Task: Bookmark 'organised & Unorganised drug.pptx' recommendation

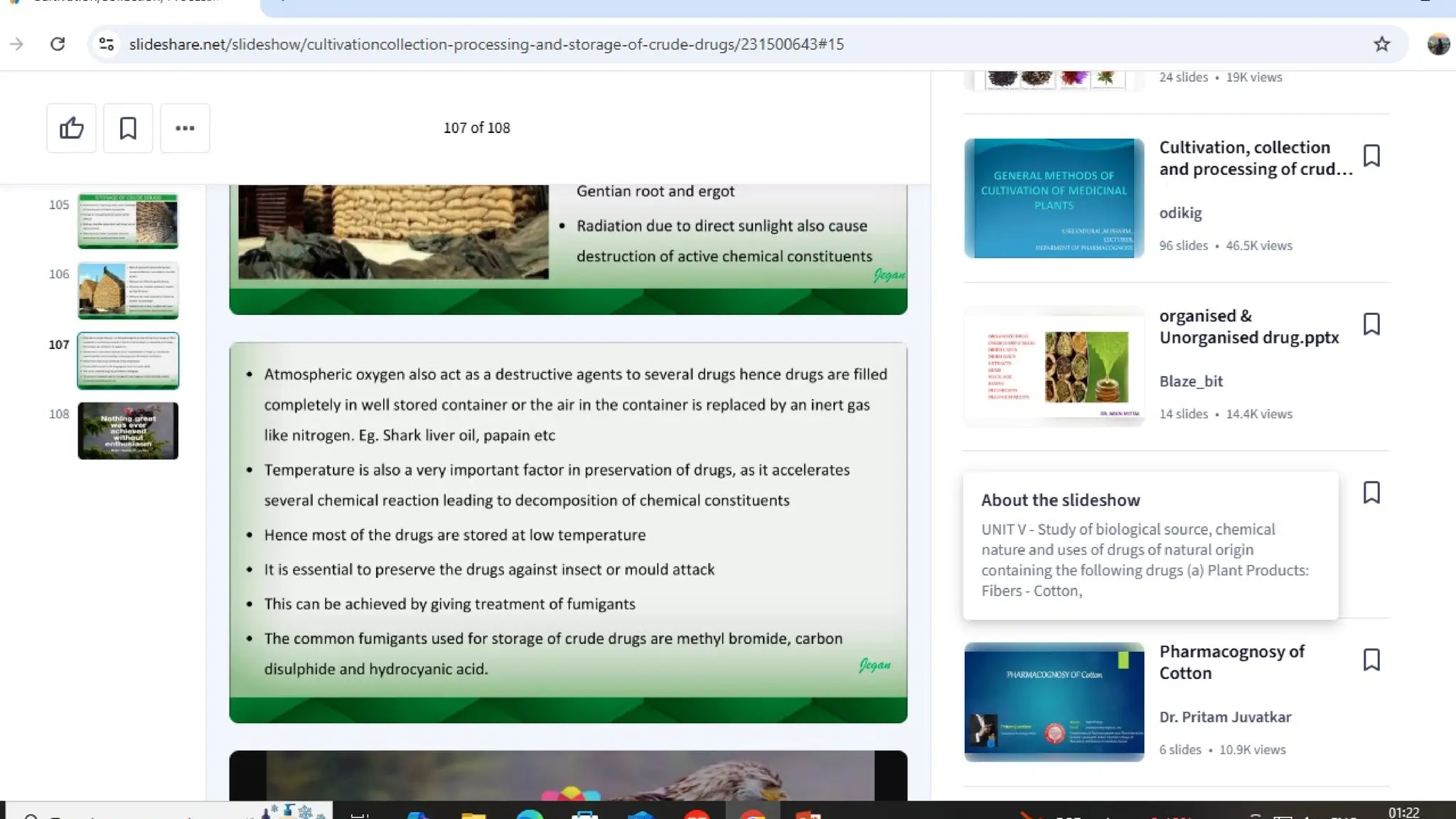Action: 1371,324
